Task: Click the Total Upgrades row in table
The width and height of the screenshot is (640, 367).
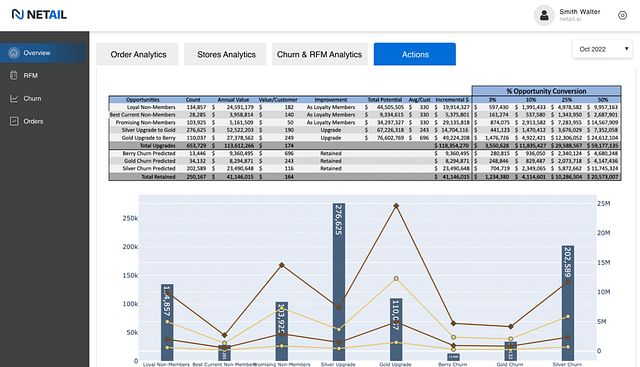Action: [x=365, y=145]
